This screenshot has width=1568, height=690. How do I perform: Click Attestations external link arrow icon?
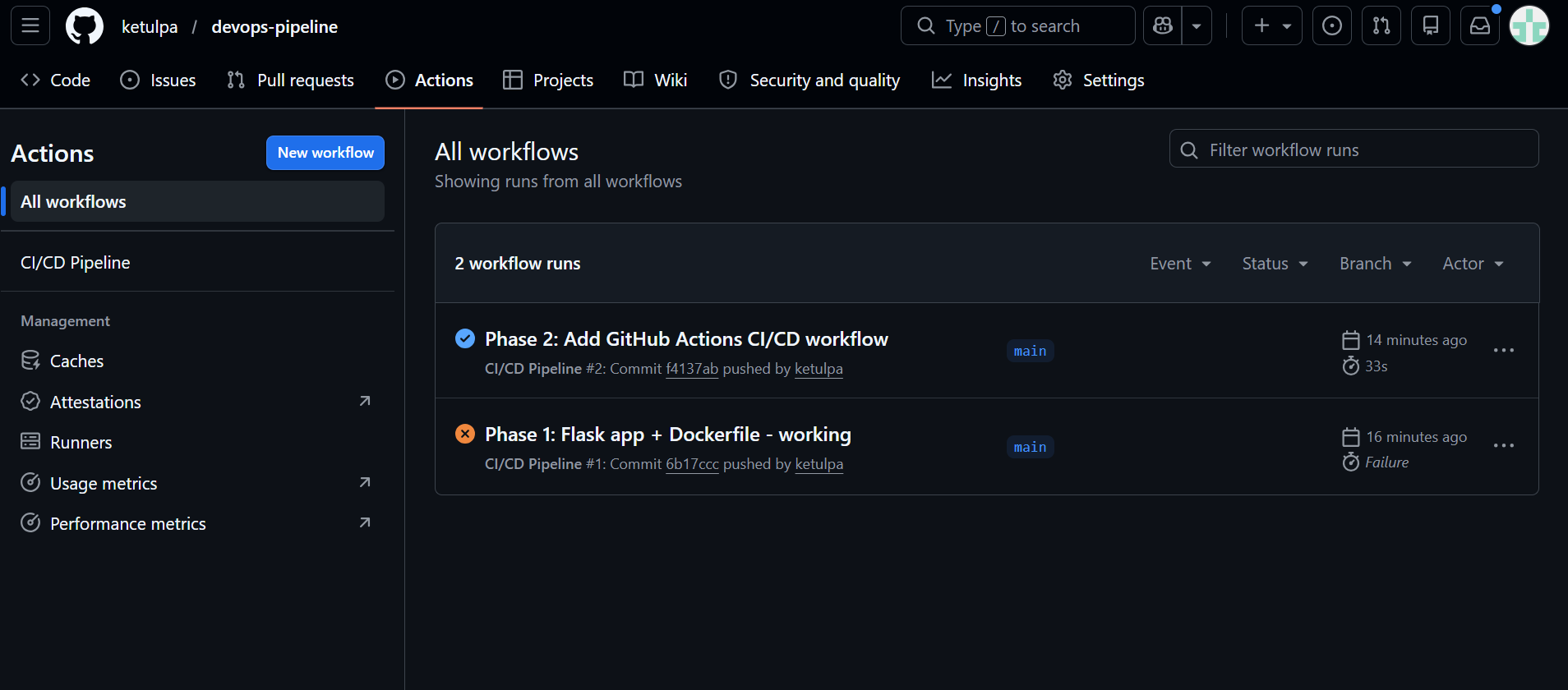pyautogui.click(x=365, y=401)
